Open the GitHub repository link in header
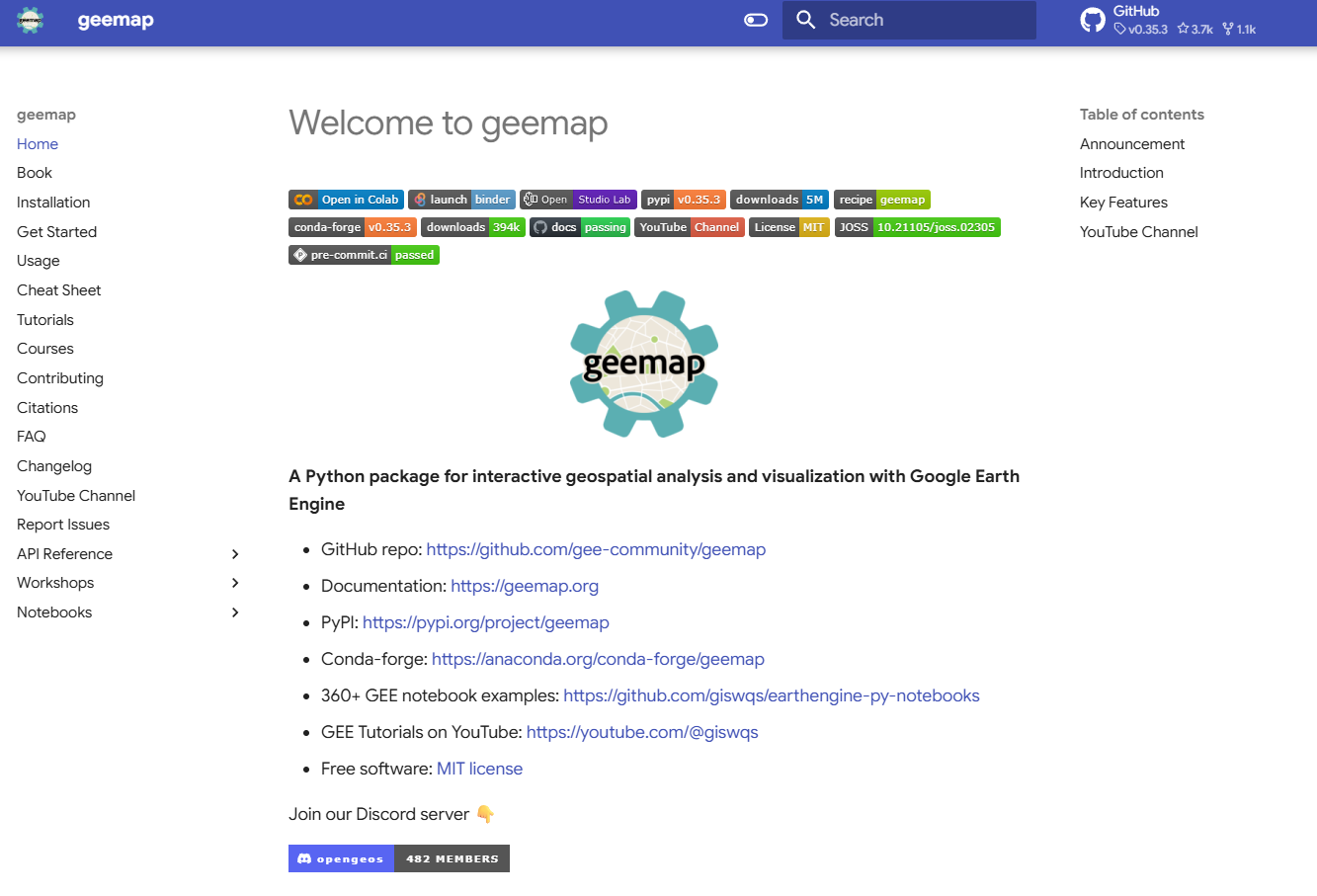The height and width of the screenshot is (896, 1317). pyautogui.click(x=1169, y=20)
